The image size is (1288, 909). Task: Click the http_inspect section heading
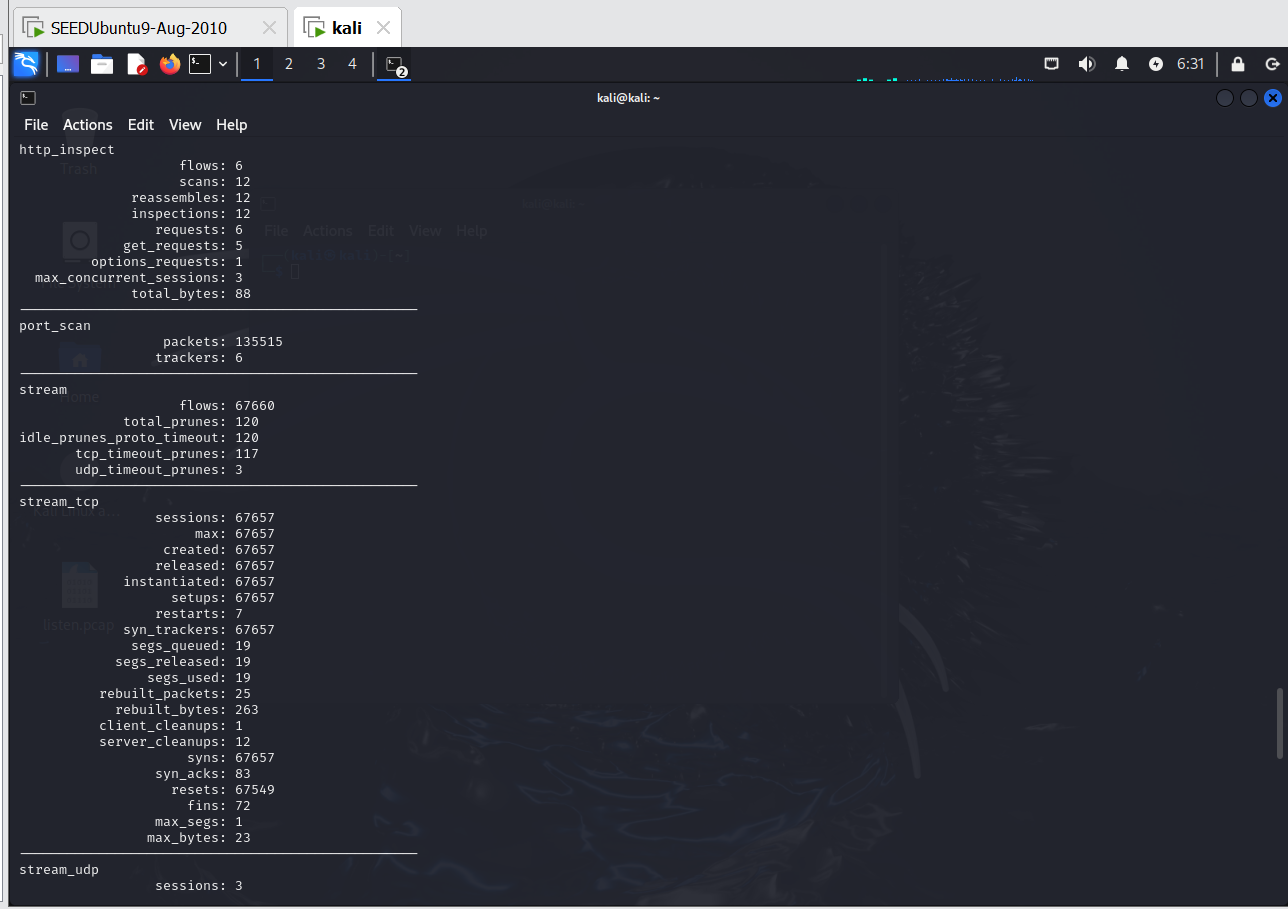(x=67, y=150)
